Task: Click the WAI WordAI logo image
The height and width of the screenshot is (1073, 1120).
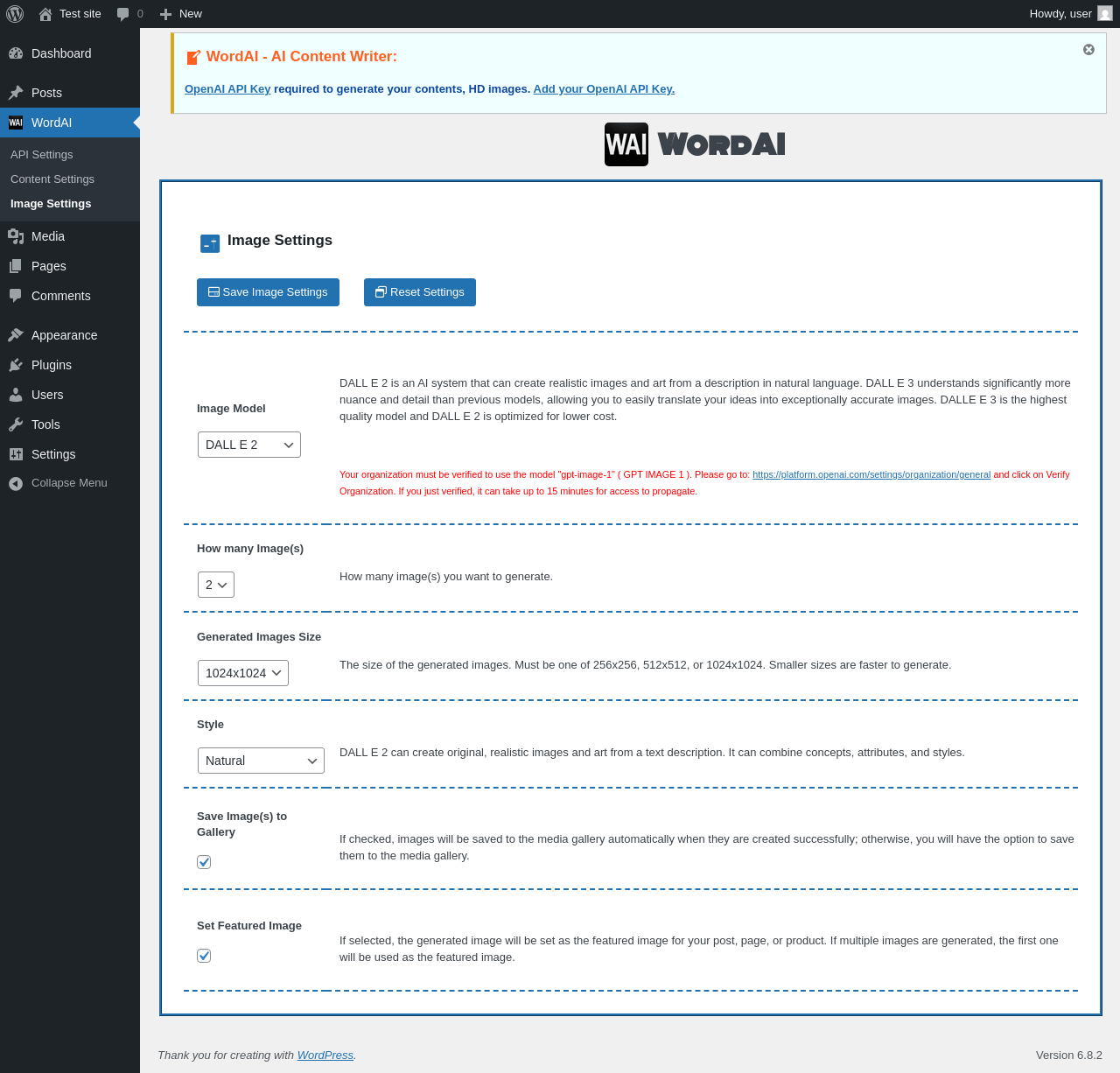Action: click(695, 144)
